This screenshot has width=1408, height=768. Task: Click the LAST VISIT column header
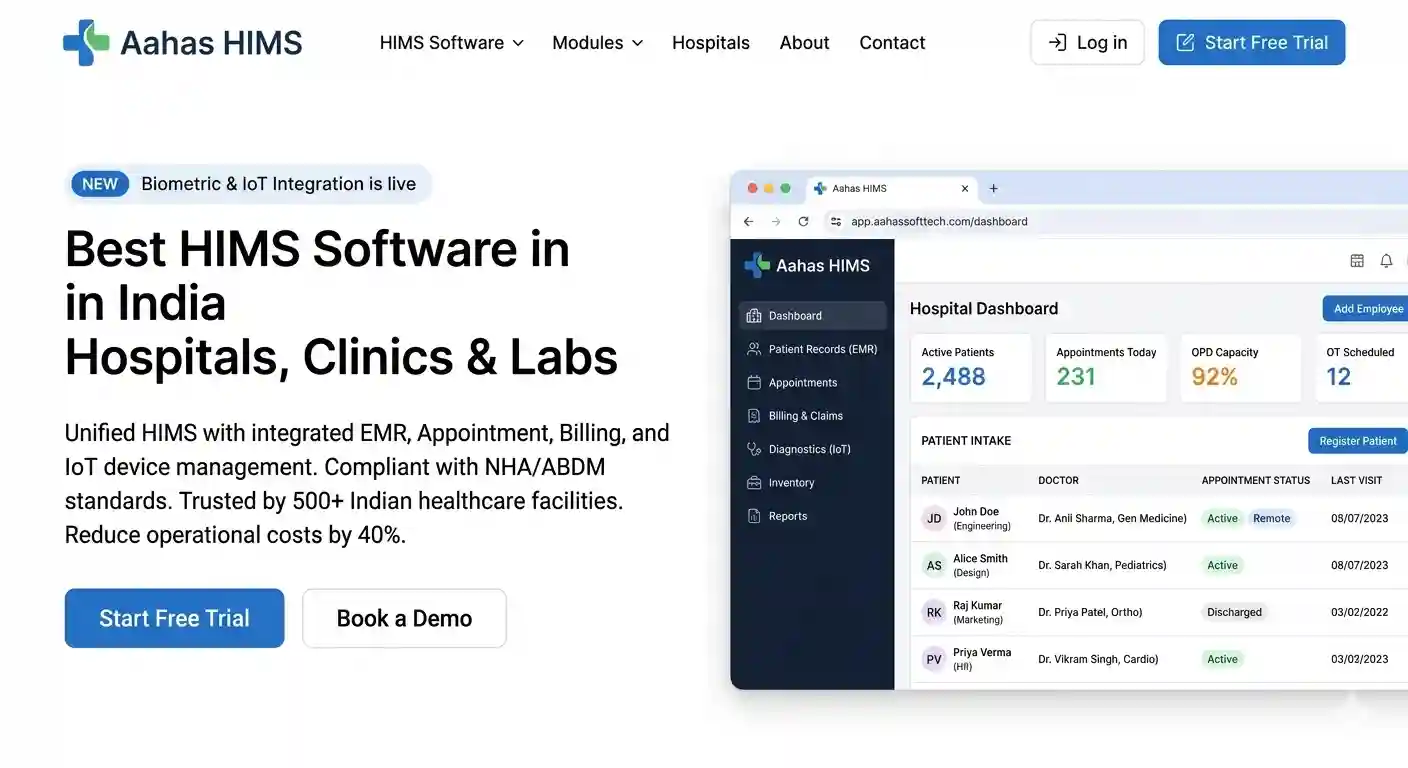(1357, 481)
